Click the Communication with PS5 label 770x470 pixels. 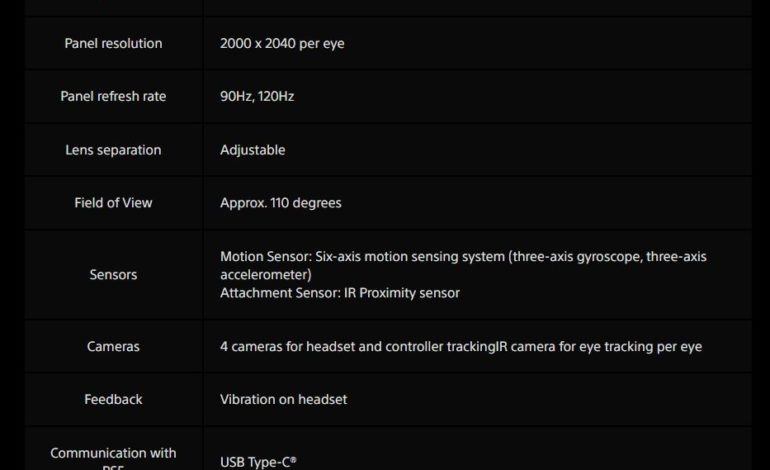[x=113, y=455]
